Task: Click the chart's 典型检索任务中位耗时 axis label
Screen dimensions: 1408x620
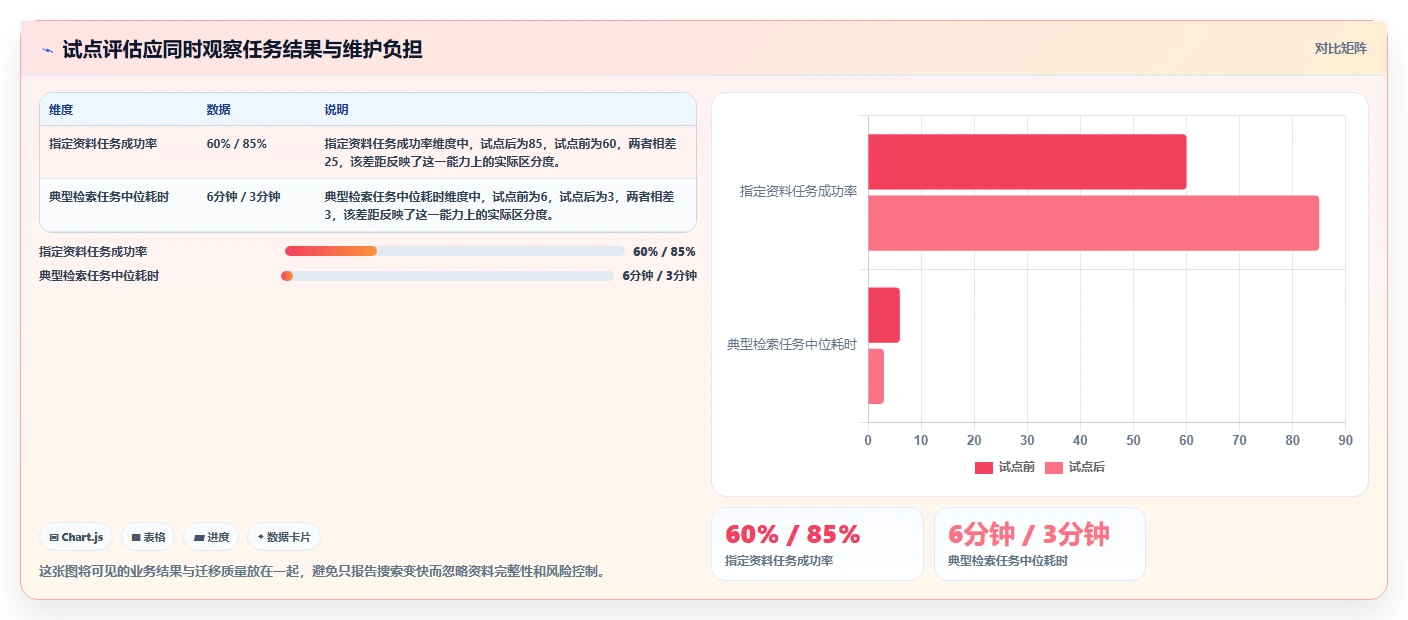Action: click(x=792, y=344)
